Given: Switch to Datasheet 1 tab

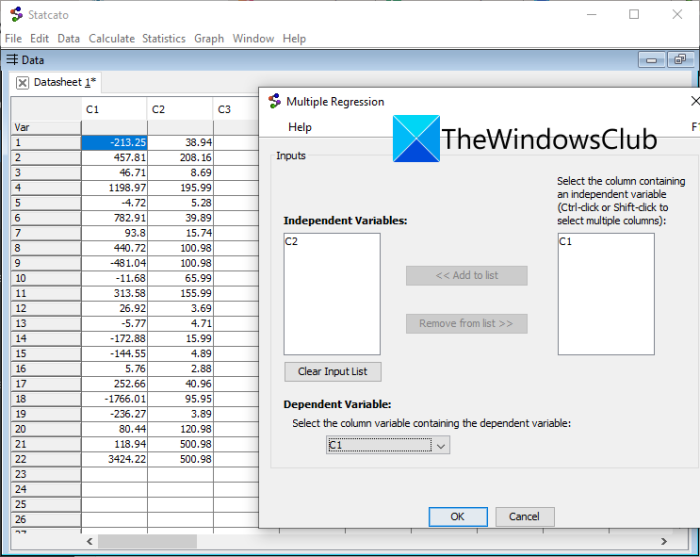Looking at the screenshot, I should pyautogui.click(x=65, y=82).
